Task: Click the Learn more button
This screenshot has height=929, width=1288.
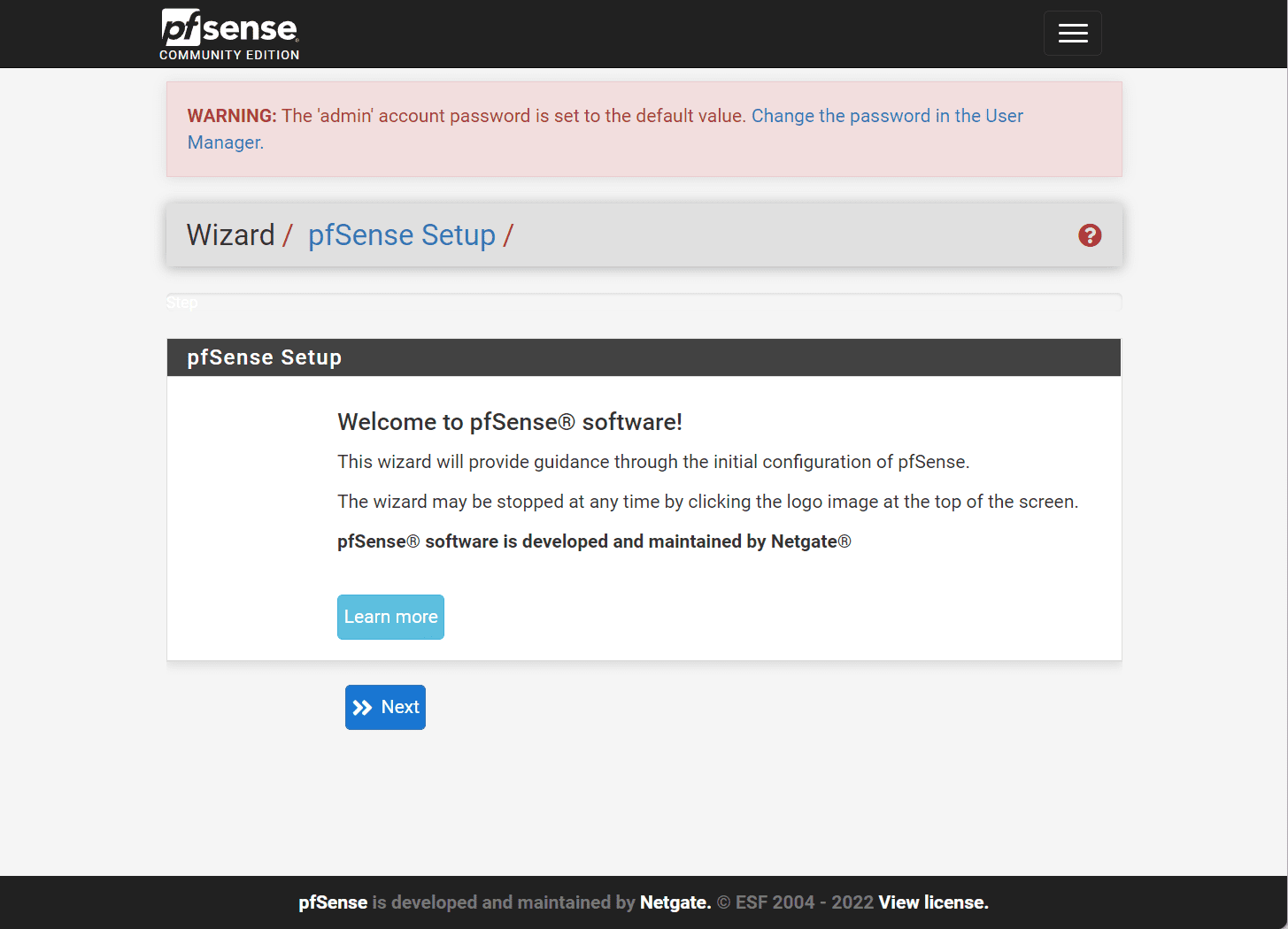Action: (x=390, y=617)
